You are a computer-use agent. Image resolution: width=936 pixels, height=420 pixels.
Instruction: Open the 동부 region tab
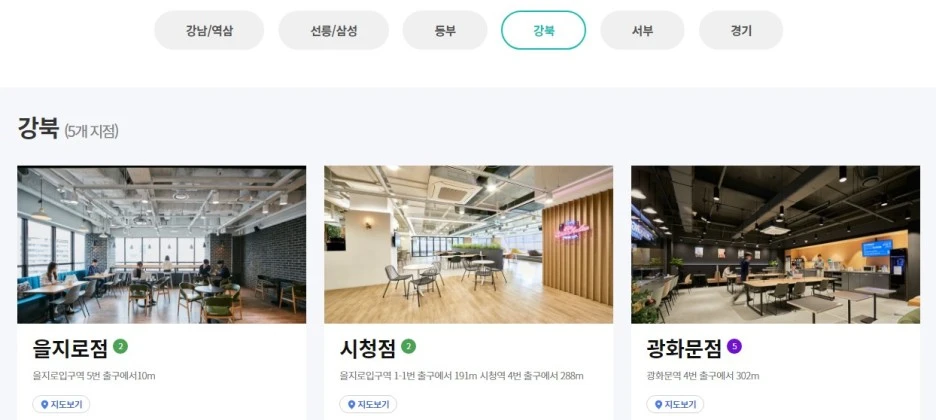(445, 30)
